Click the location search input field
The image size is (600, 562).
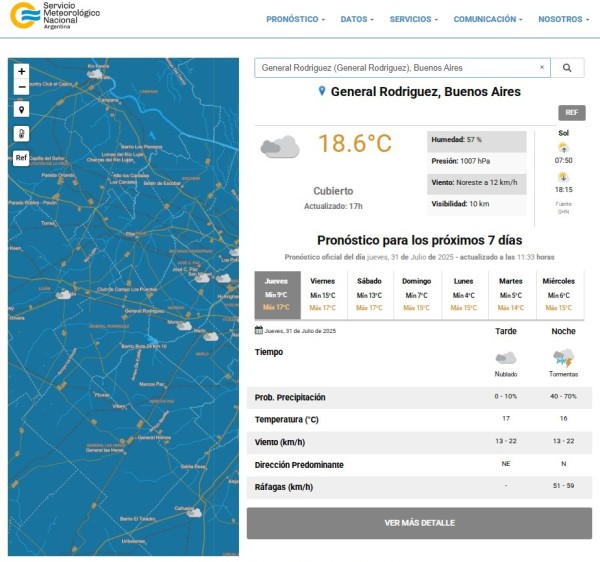click(x=402, y=68)
